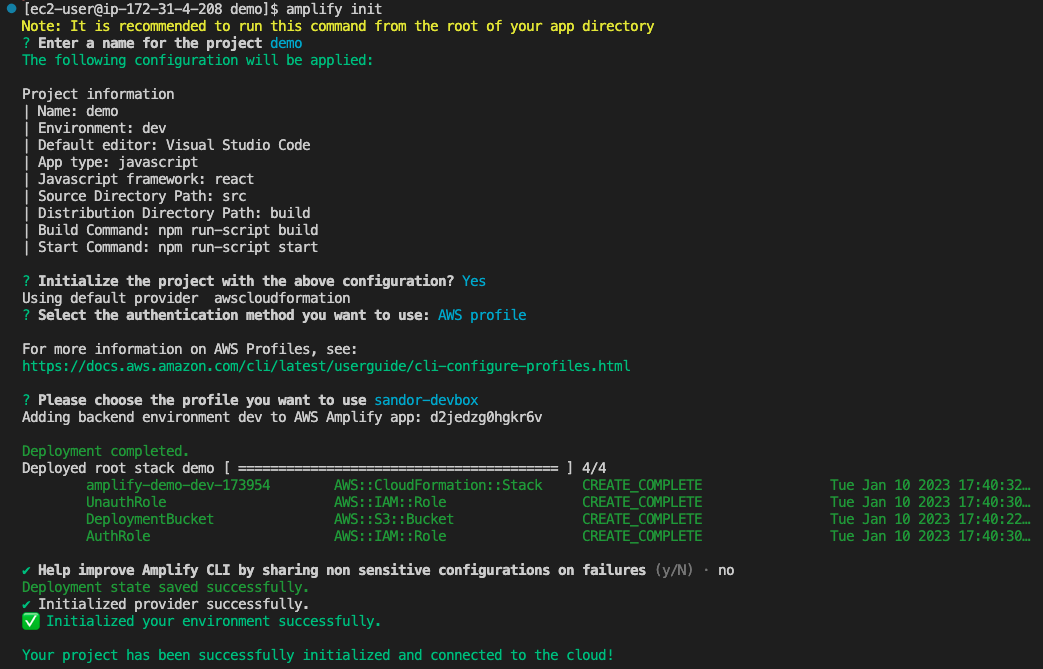Click the checkmark beside 'Help improve Amplify CLI'

click(27, 569)
